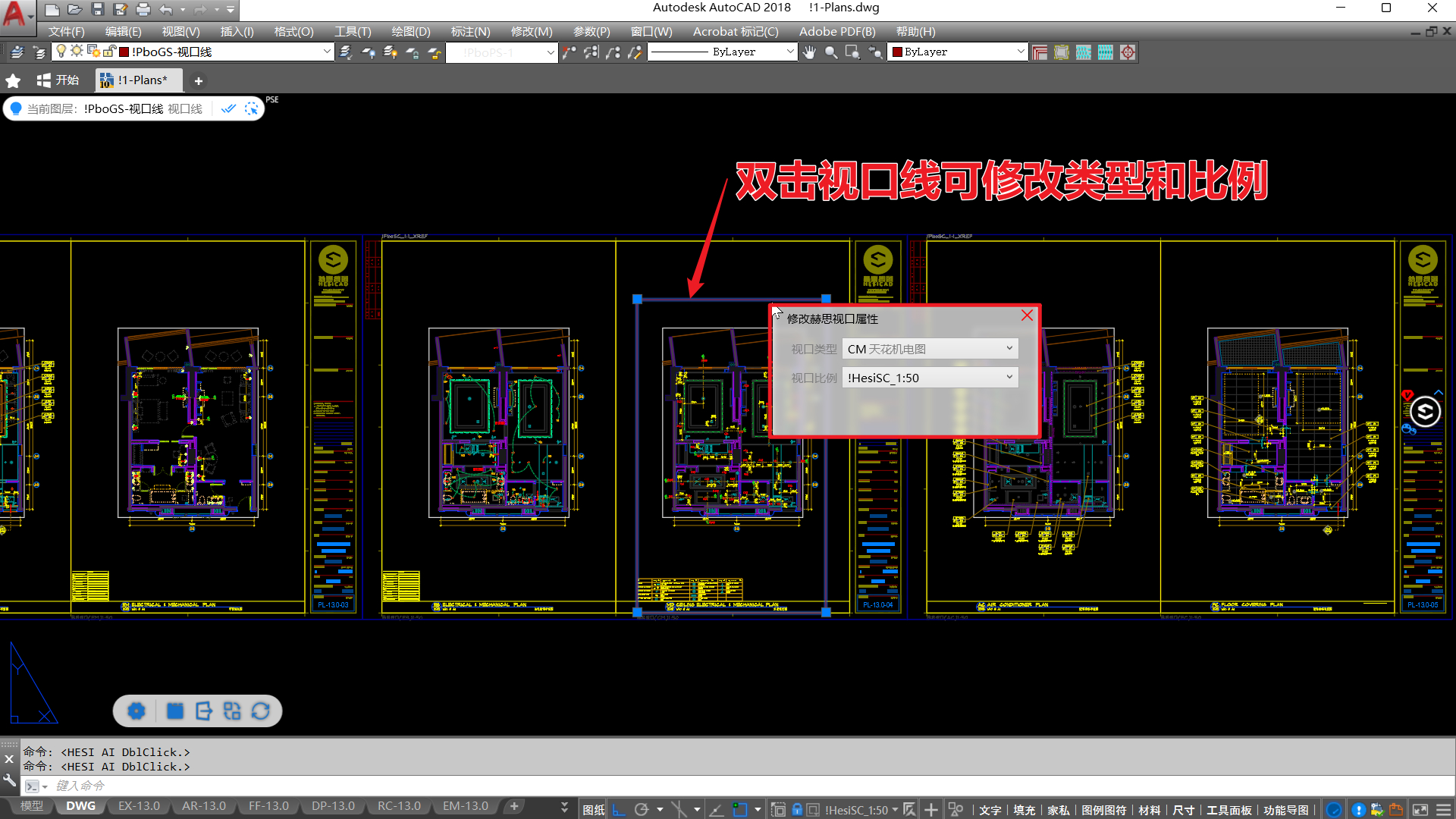Click the save icon in quick access toolbar
Screen dimensions: 1456x819
pos(97,9)
